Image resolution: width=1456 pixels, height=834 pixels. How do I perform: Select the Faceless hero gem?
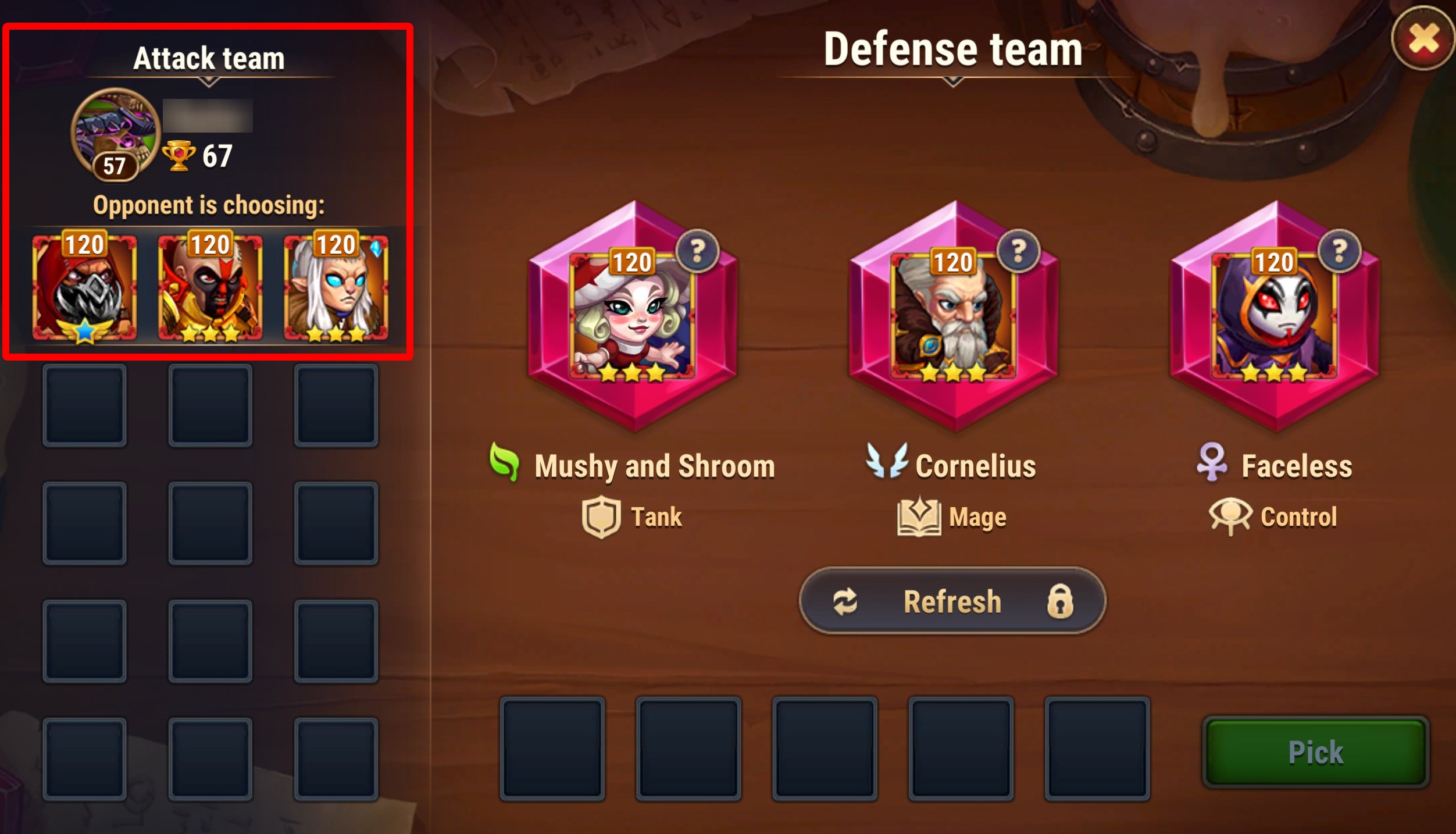point(1275,316)
